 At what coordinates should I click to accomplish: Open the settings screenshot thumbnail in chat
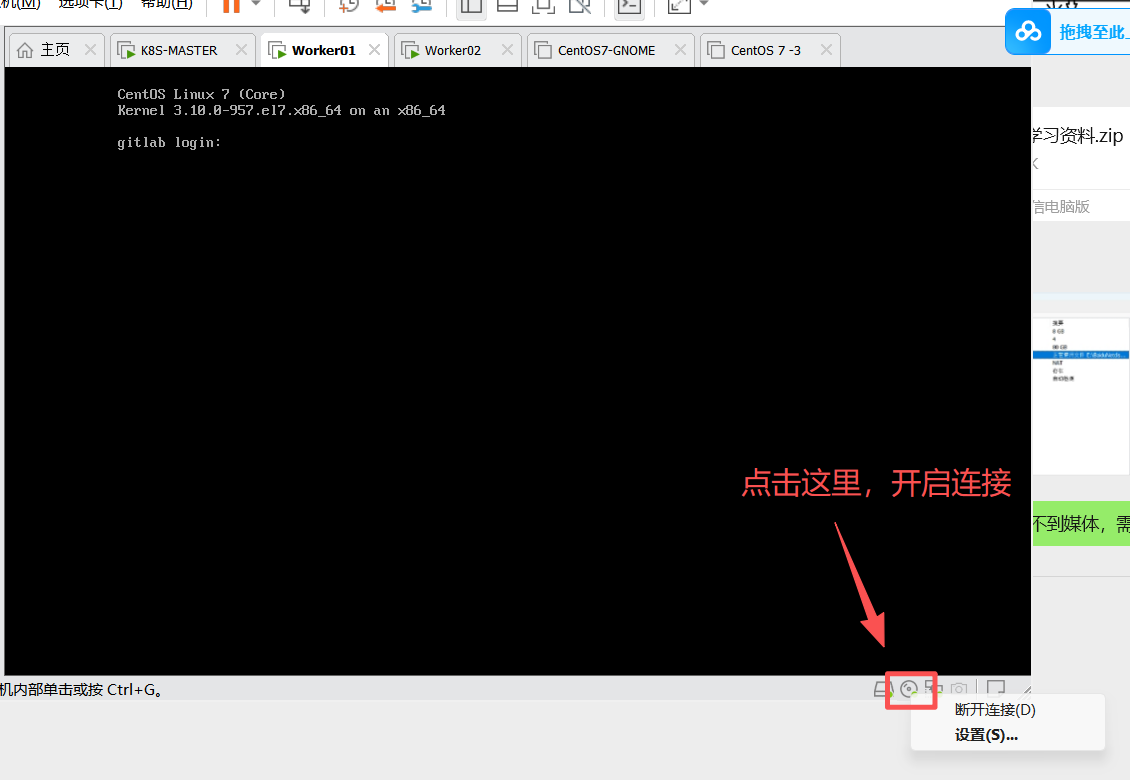coord(1081,396)
